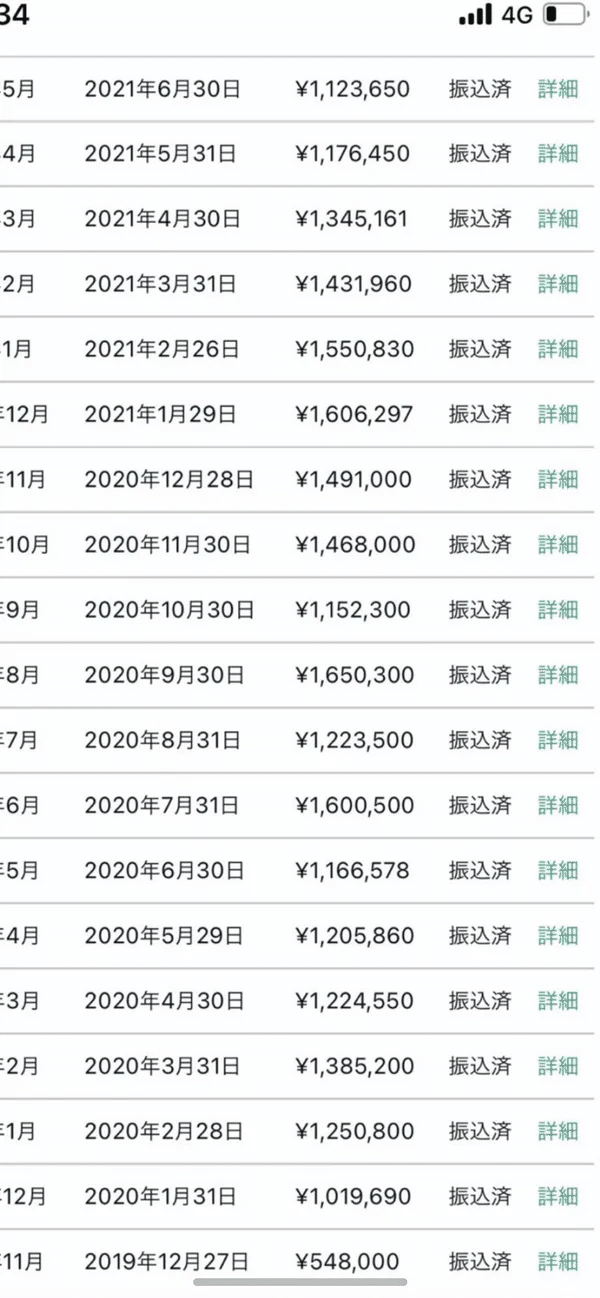Open 詳細 for 2021年2月26日 row
Screen dimensions: 600x1298
tap(558, 349)
